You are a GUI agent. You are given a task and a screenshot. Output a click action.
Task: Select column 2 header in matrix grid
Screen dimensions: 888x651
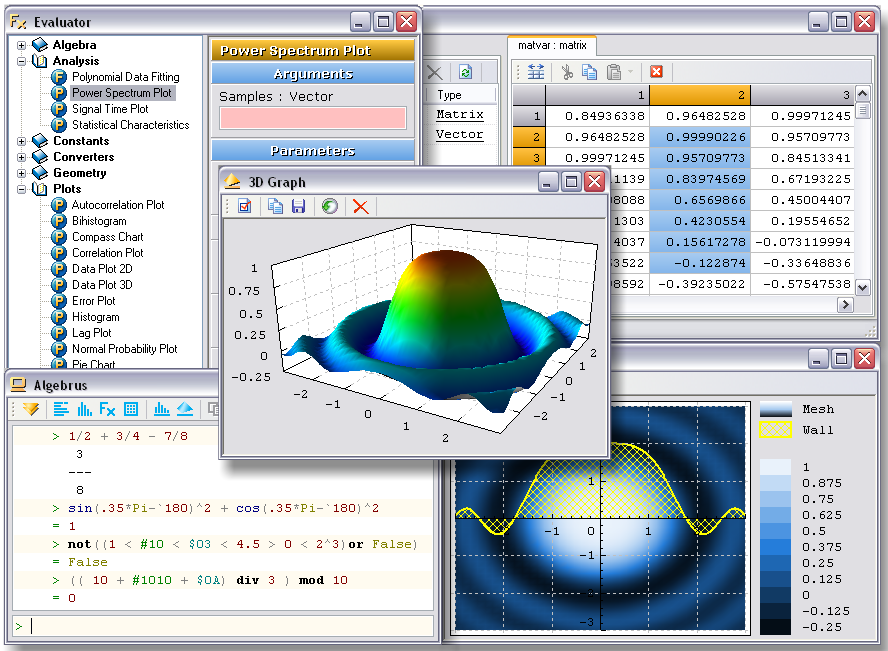[x=699, y=95]
